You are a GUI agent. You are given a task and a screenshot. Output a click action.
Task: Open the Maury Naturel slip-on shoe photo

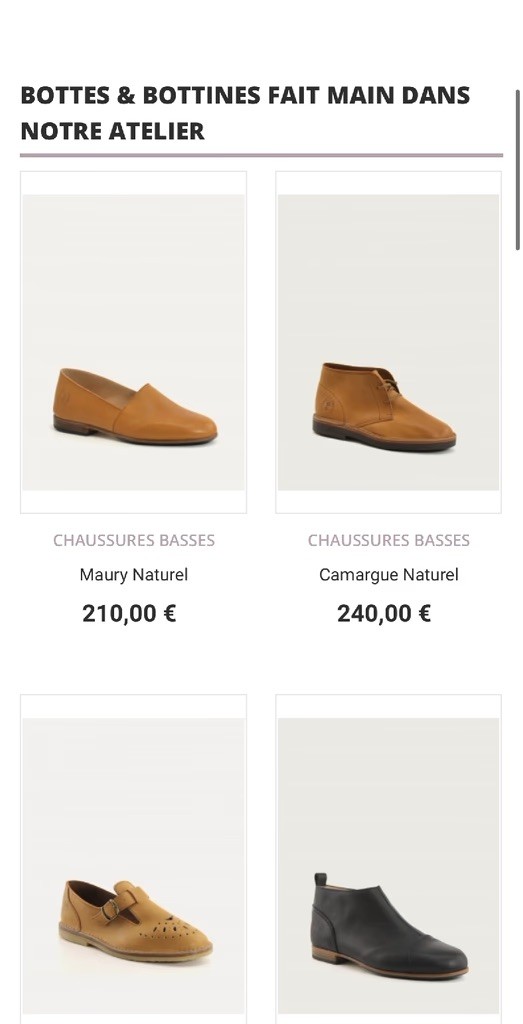pos(134,342)
